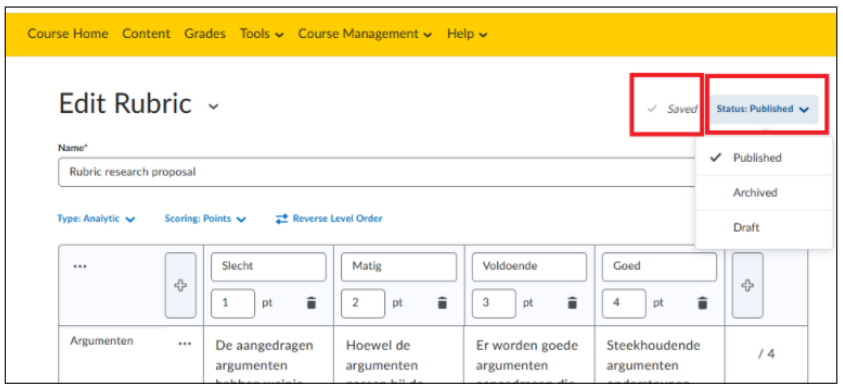Edit the Matig level name field
Viewport: 843px width, 389px height.
[x=399, y=266]
